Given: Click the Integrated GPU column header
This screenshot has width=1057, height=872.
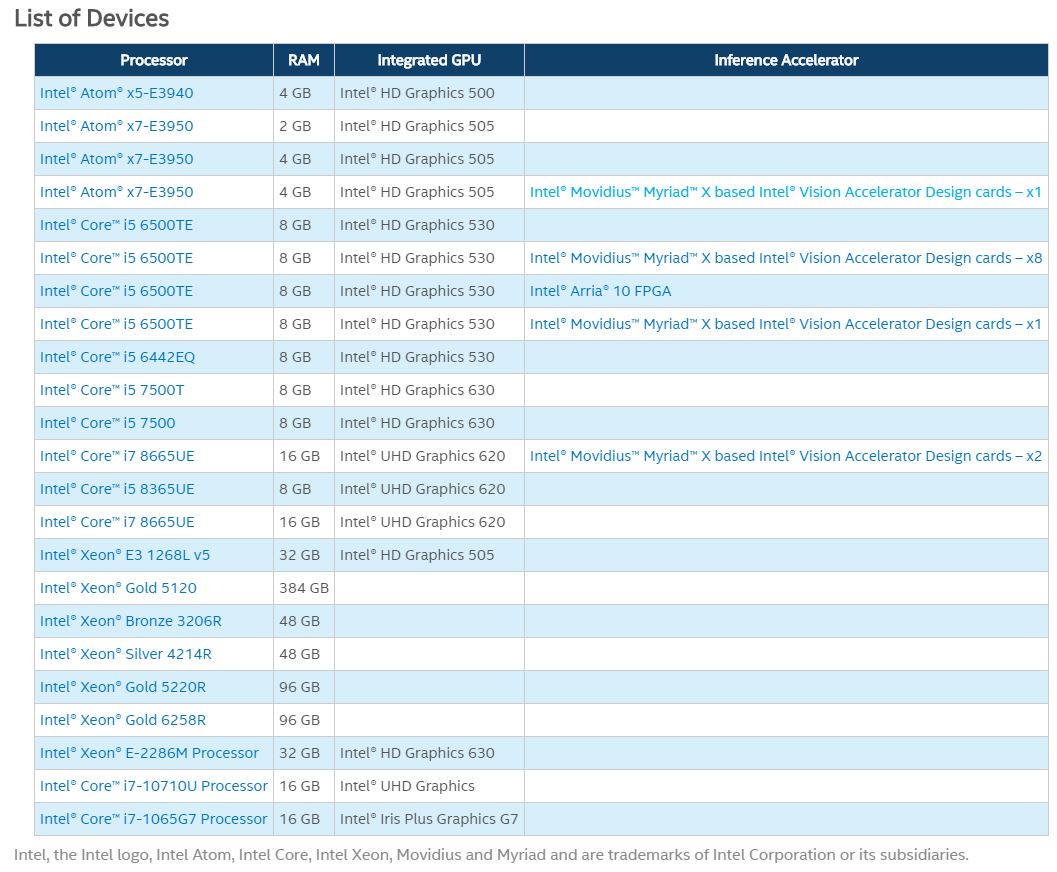Looking at the screenshot, I should coord(429,60).
